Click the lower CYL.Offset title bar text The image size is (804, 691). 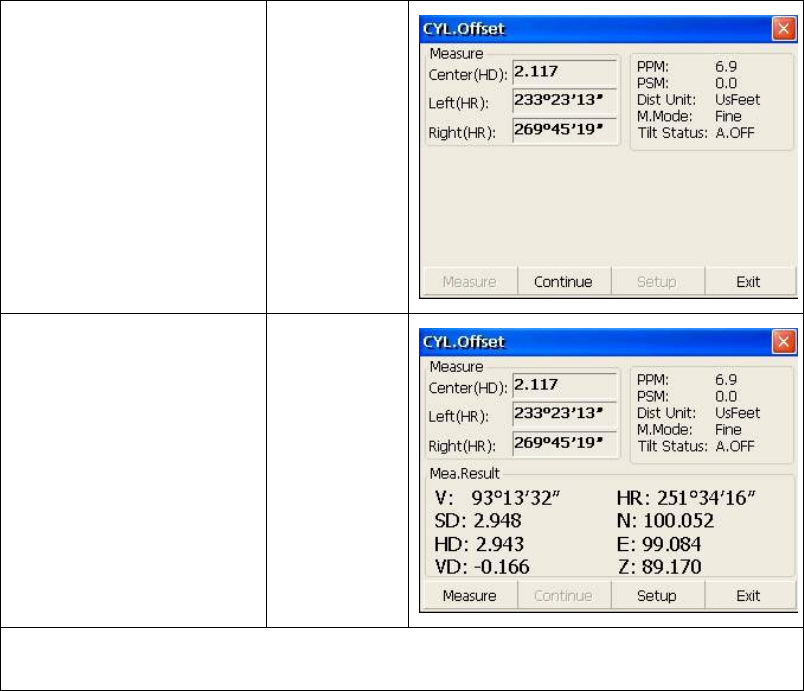tap(464, 342)
